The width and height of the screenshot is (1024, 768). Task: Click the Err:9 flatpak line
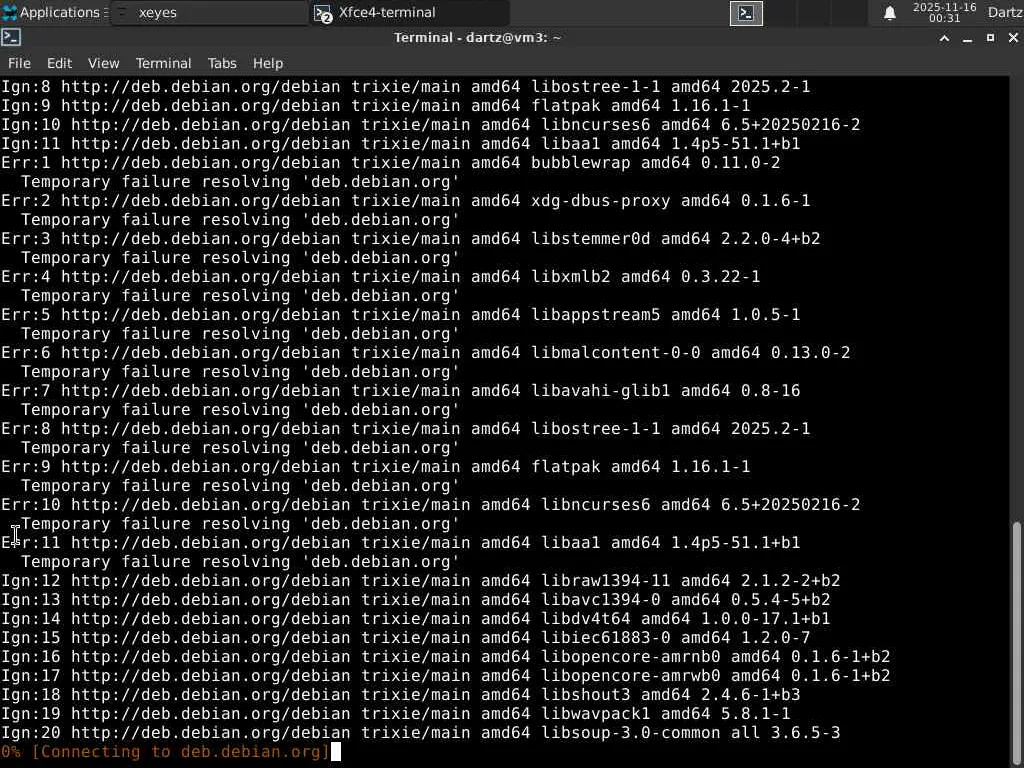(x=376, y=466)
